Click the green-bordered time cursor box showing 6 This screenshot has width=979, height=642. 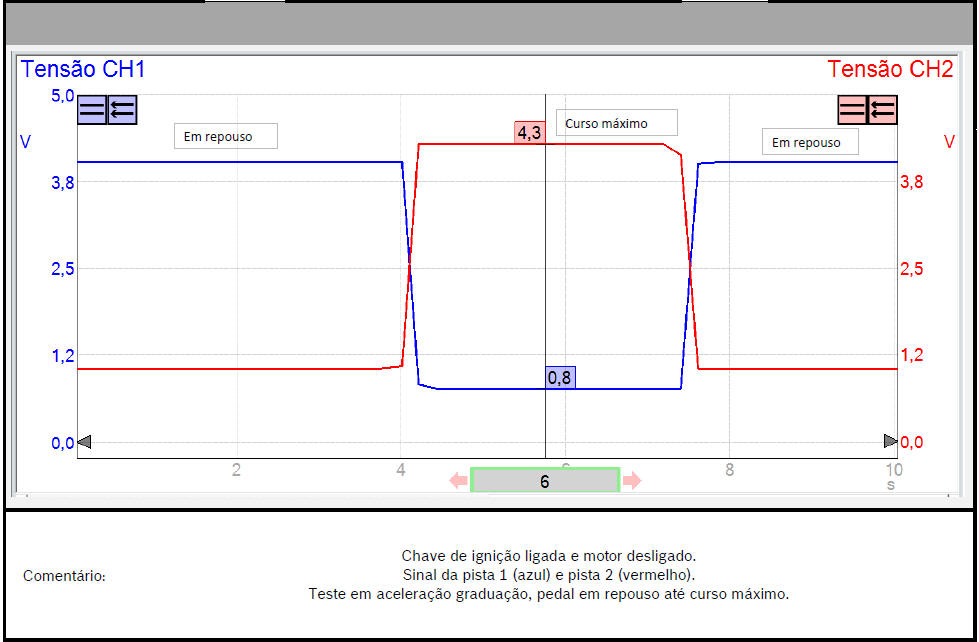(545, 481)
